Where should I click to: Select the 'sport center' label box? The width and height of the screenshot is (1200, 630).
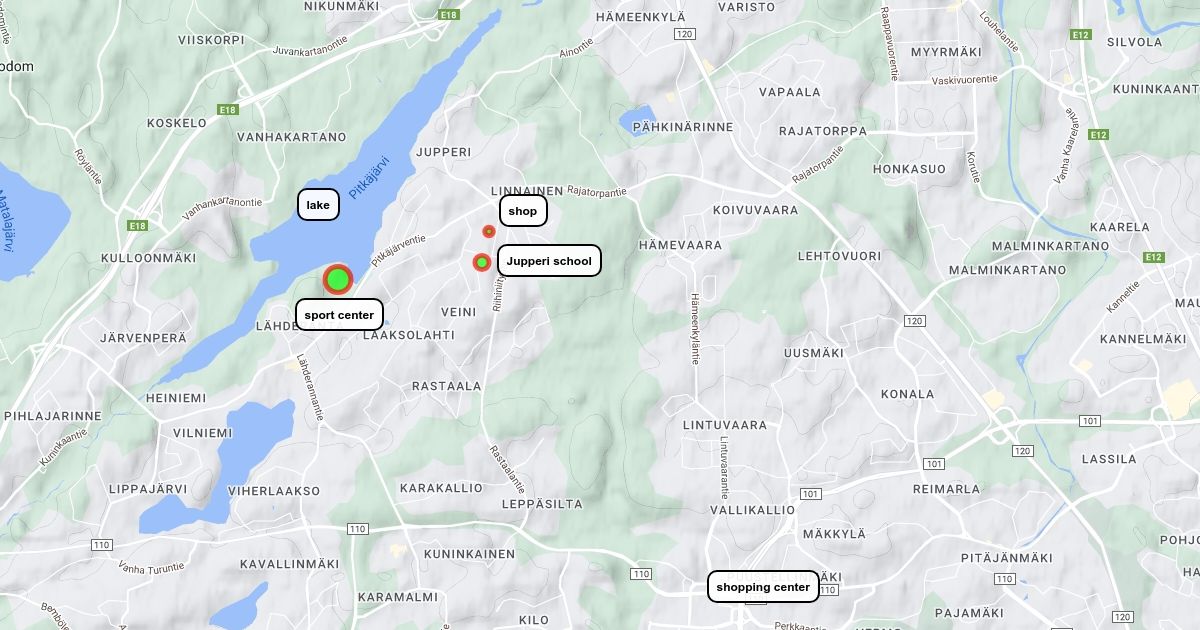click(x=340, y=315)
